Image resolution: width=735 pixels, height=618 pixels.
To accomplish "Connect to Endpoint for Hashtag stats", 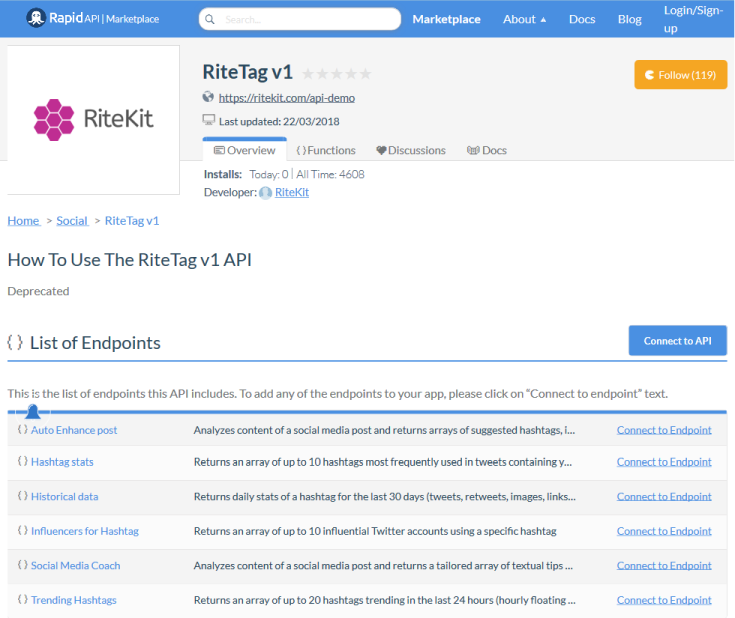I will (x=664, y=462).
